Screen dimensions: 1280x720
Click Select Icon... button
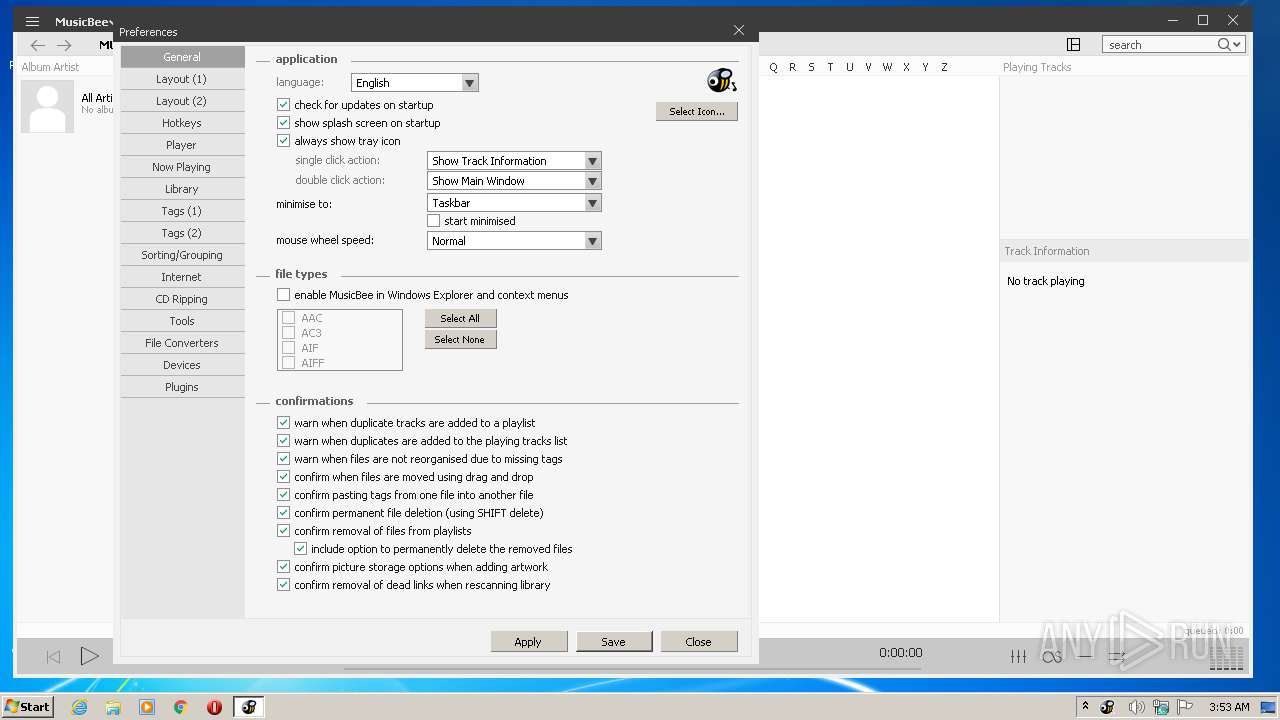[x=697, y=111]
